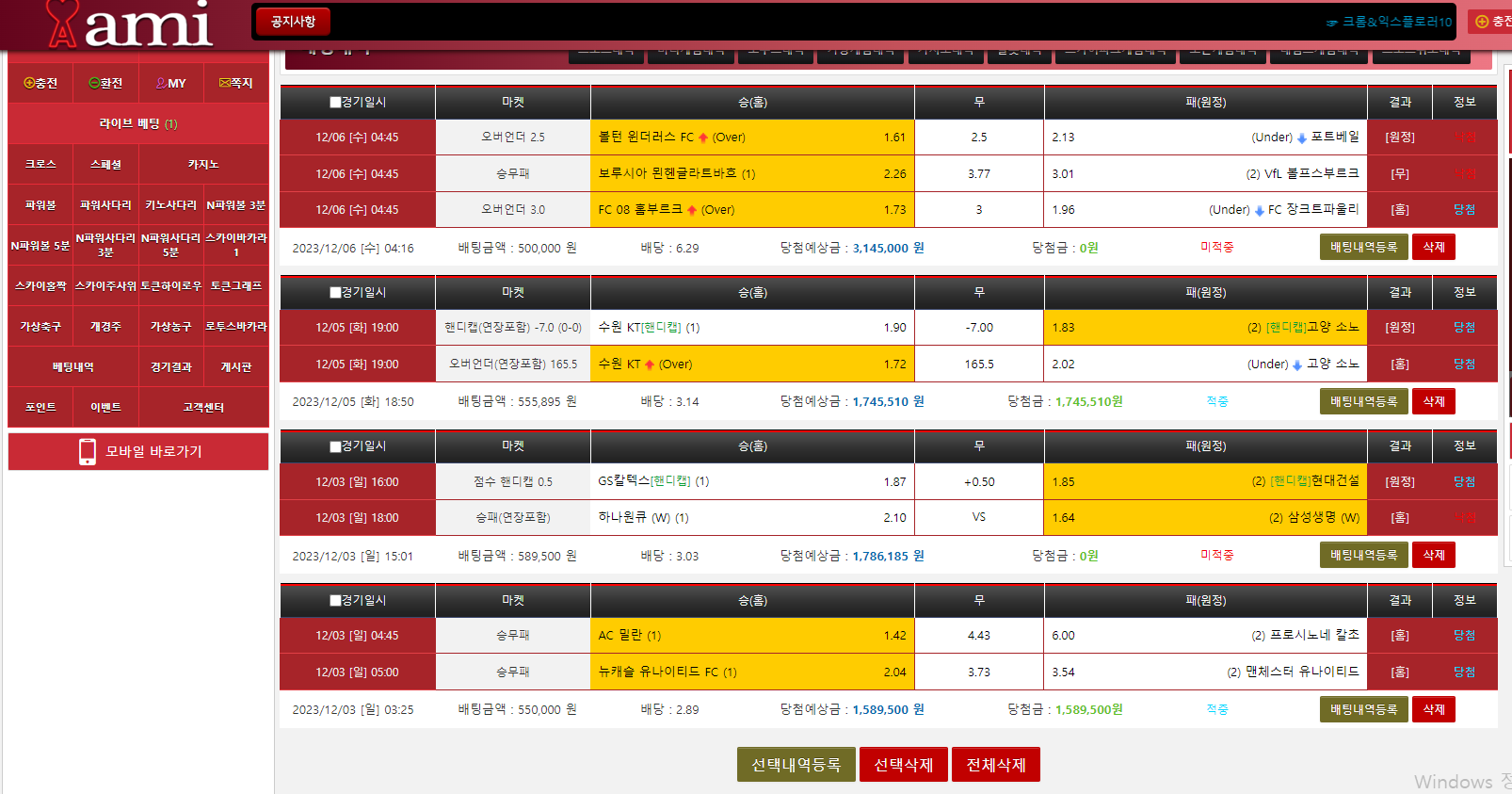Open the N파워볼 3분 game

pyautogui.click(x=235, y=204)
